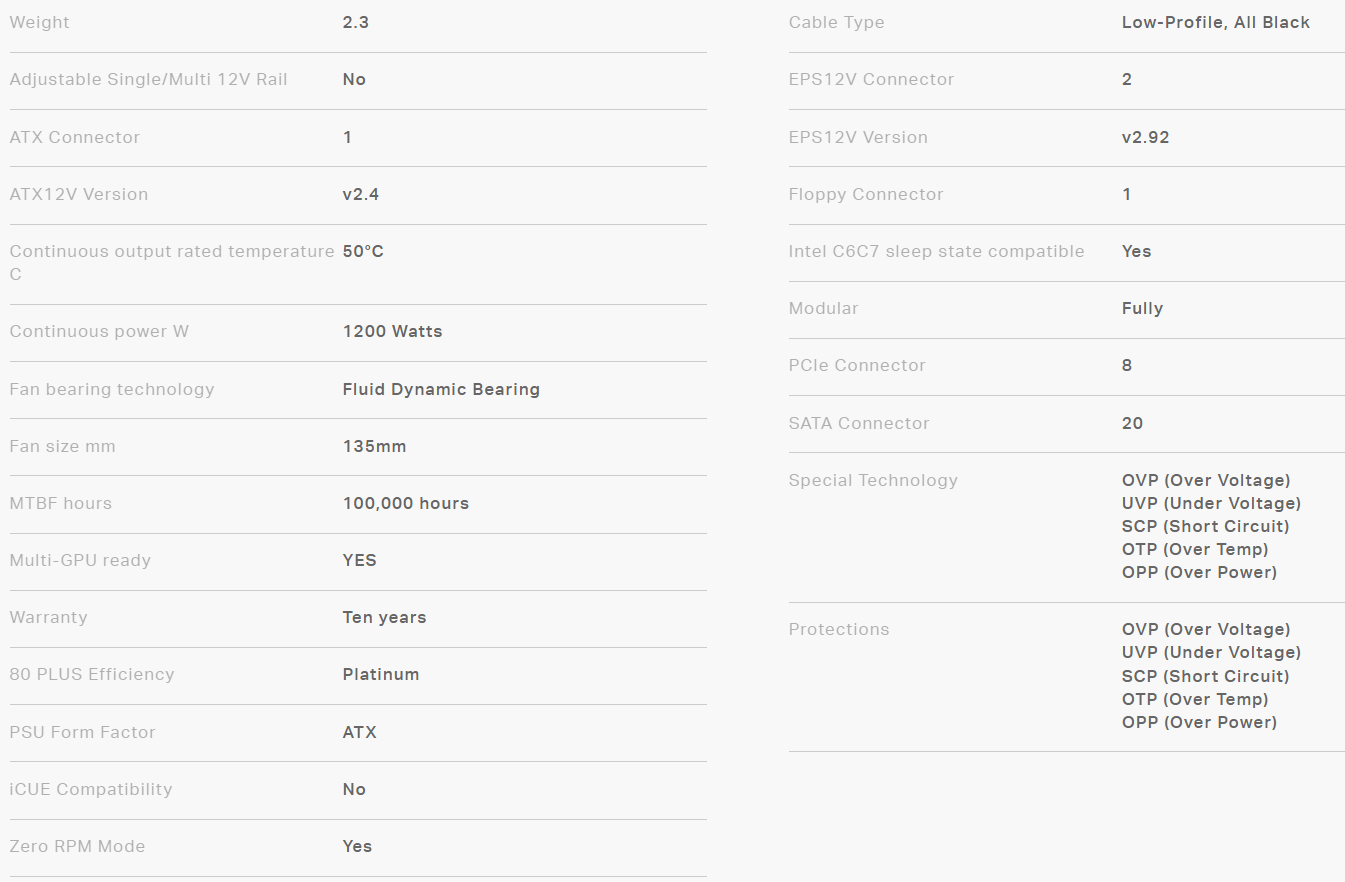Click the '80 PLUS Efficiency' label
Screen dimensions: 1345x882
pos(92,674)
